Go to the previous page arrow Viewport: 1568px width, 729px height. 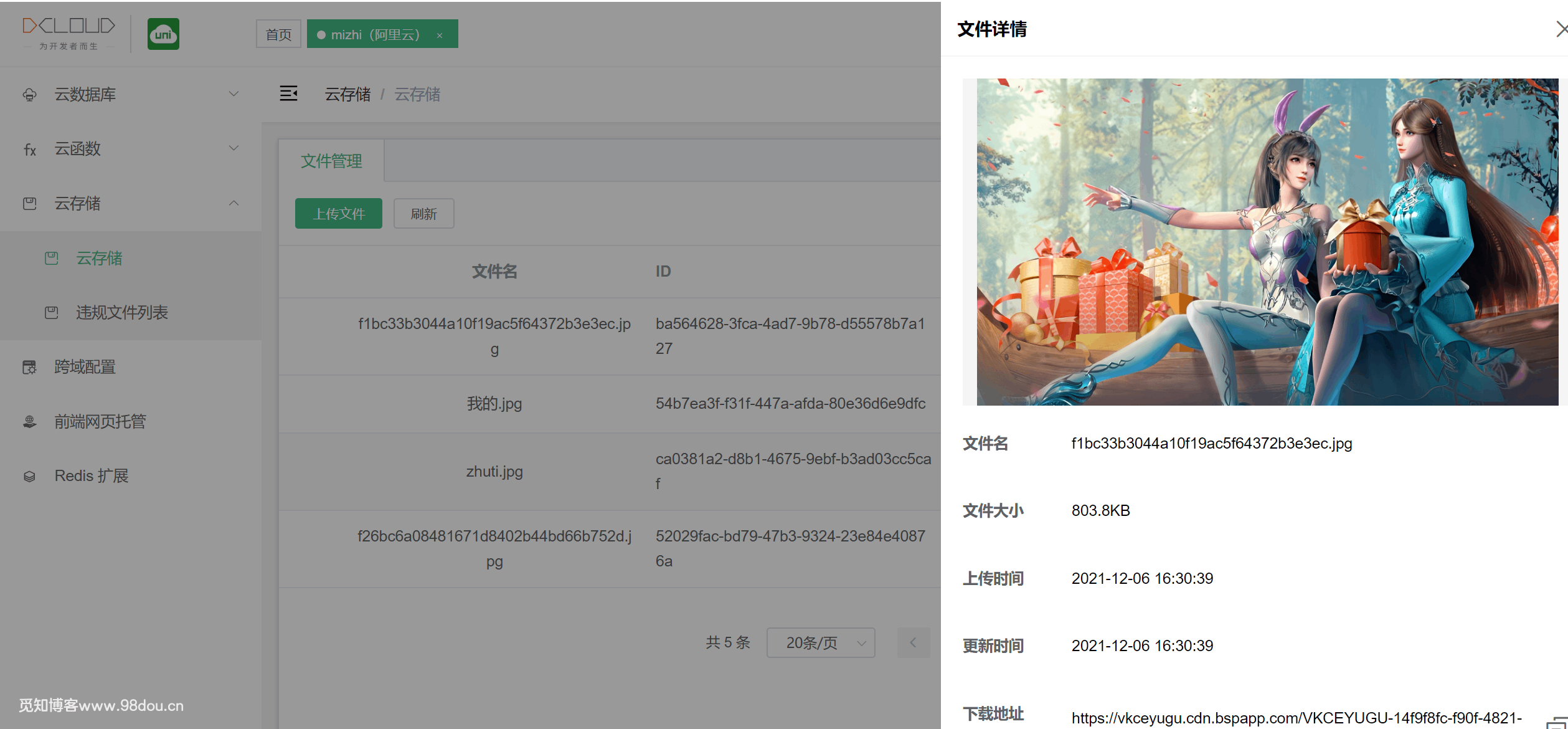[913, 642]
